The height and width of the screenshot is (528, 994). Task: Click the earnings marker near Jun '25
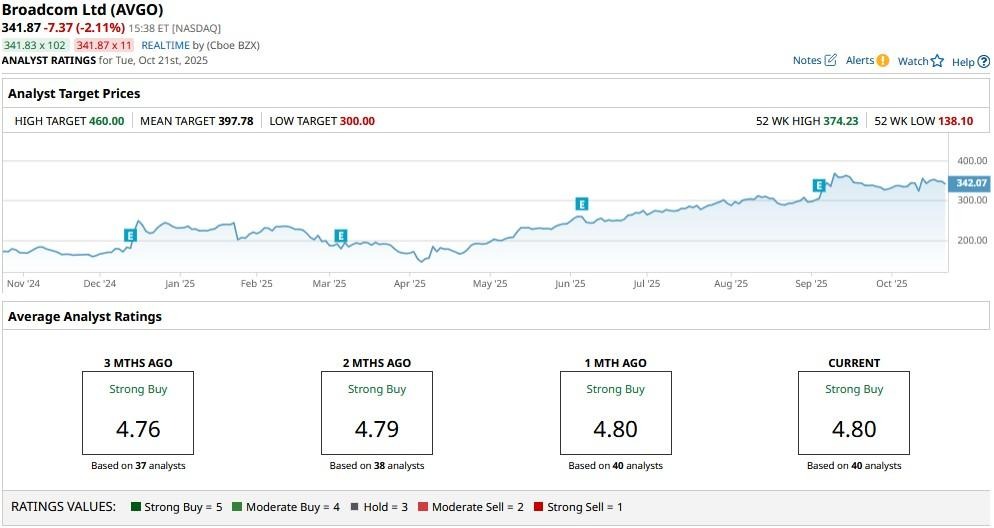[582, 204]
